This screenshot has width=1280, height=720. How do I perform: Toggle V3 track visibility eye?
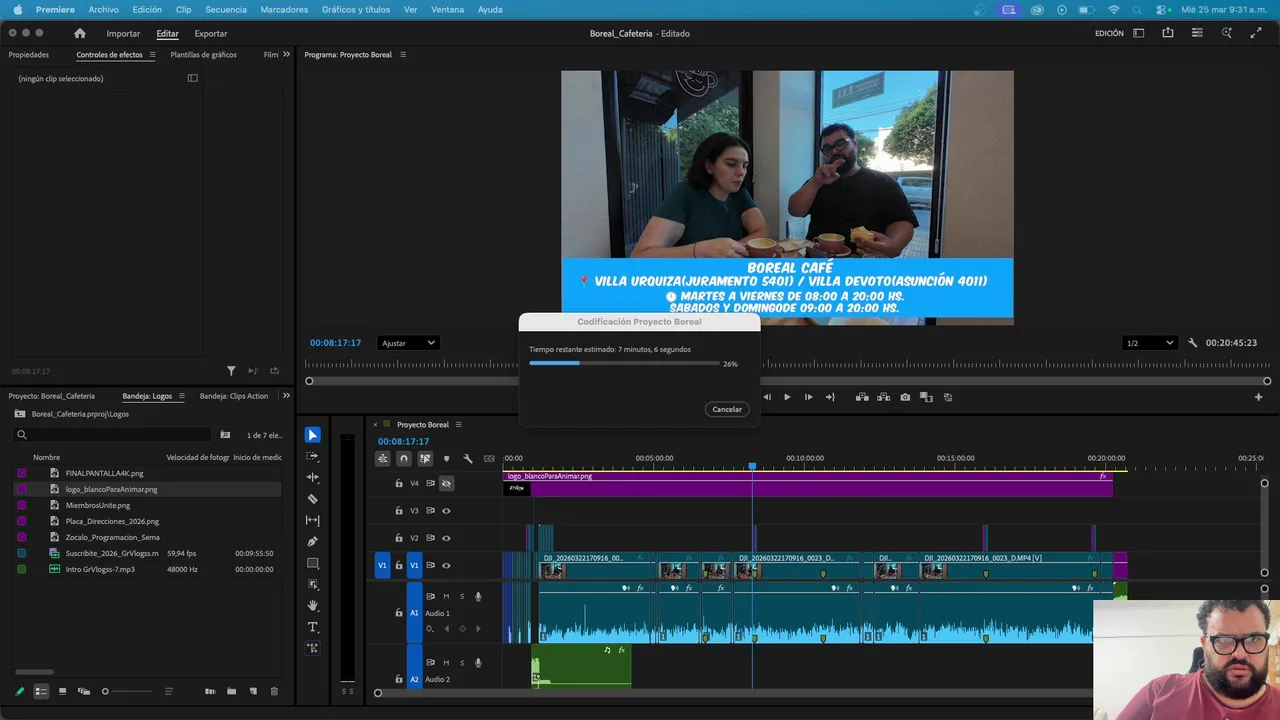pos(446,511)
